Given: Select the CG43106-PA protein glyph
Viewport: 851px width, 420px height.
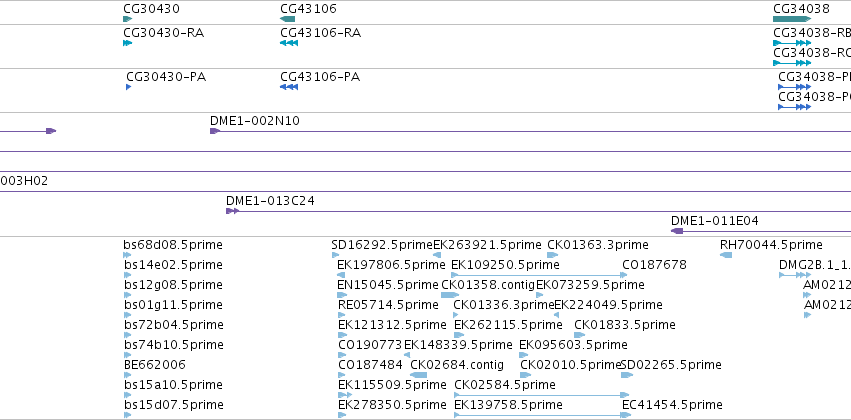Looking at the screenshot, I should 289,87.
